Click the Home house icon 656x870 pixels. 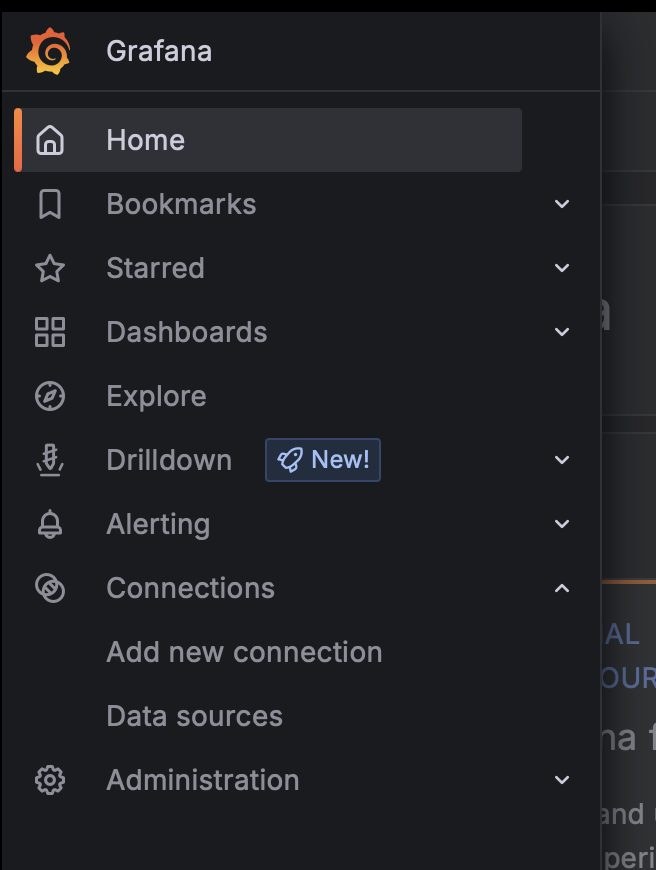click(x=49, y=140)
